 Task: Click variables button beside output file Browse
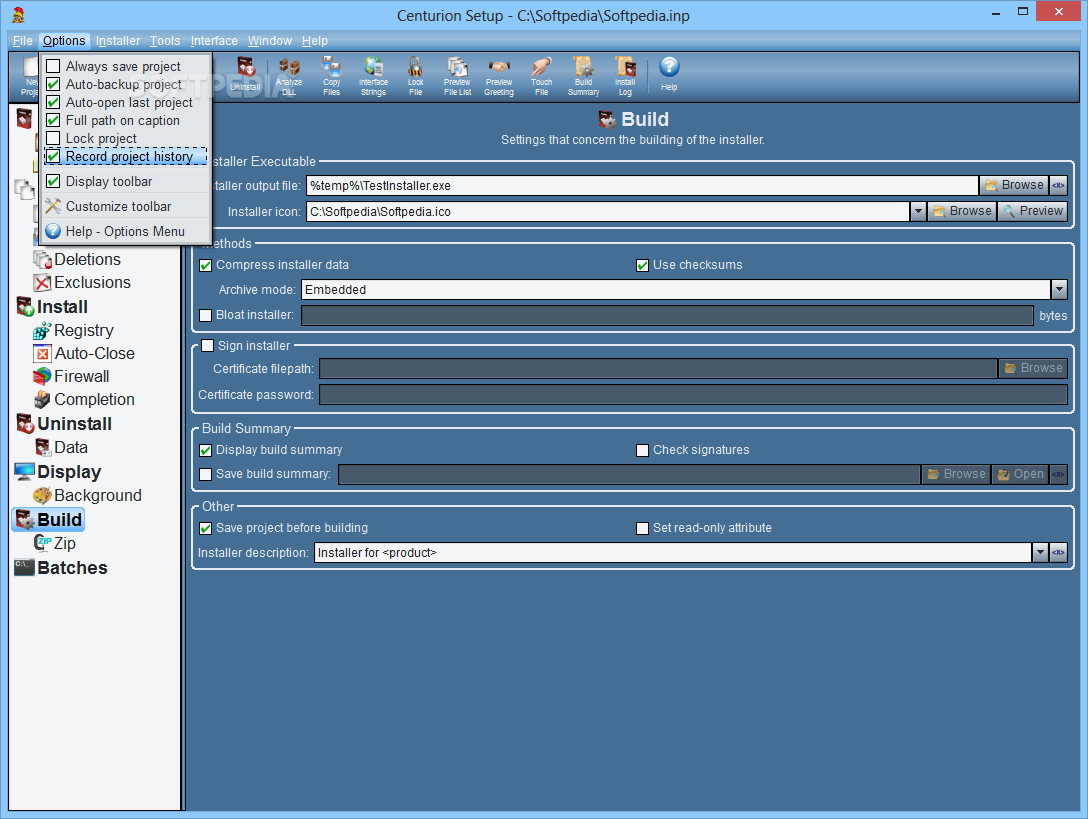1058,185
